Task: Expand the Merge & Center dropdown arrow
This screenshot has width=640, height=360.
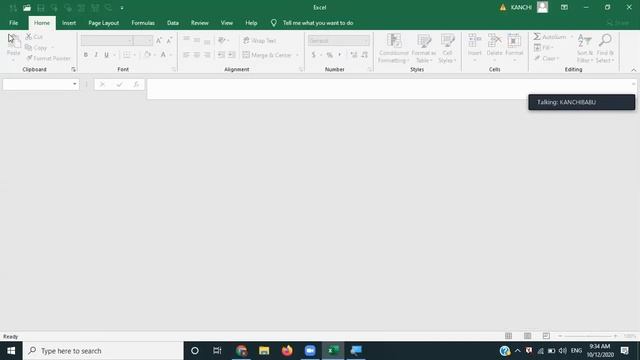Action: point(297,55)
